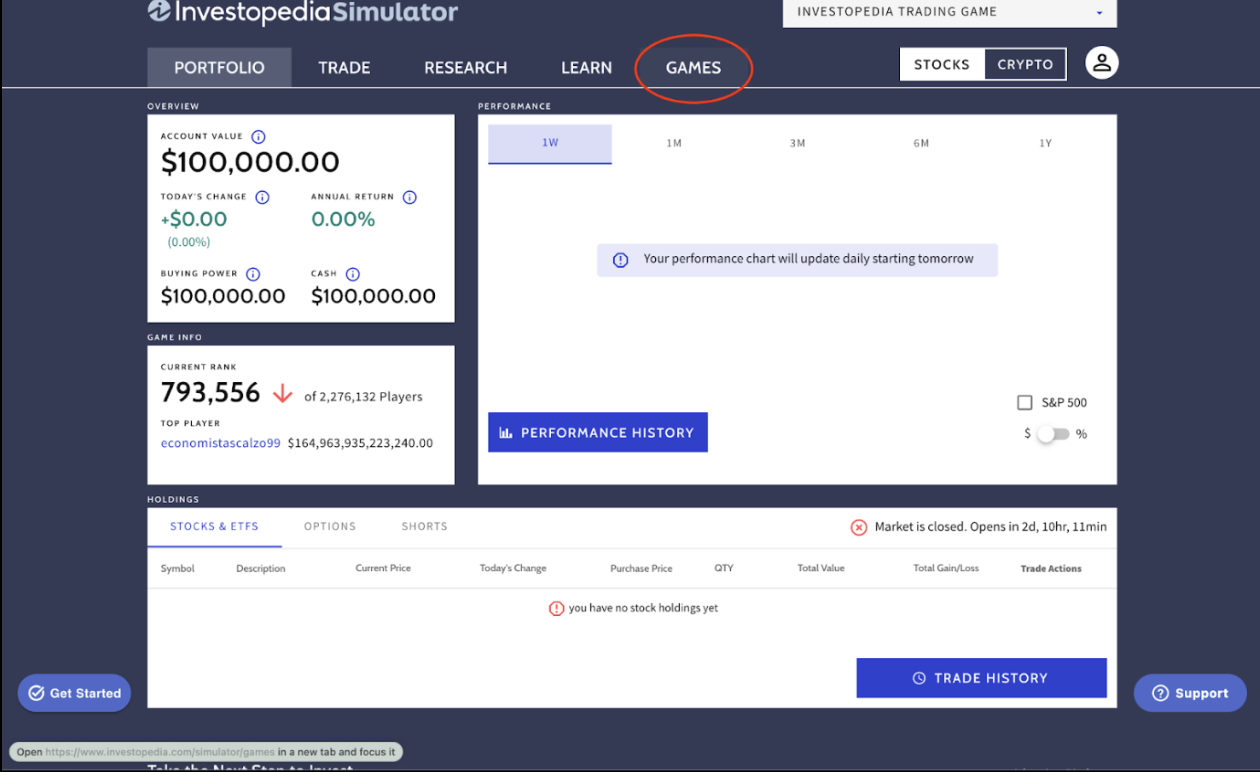Click warning icon beside no stock holdings
This screenshot has height=772, width=1260.
coord(556,608)
